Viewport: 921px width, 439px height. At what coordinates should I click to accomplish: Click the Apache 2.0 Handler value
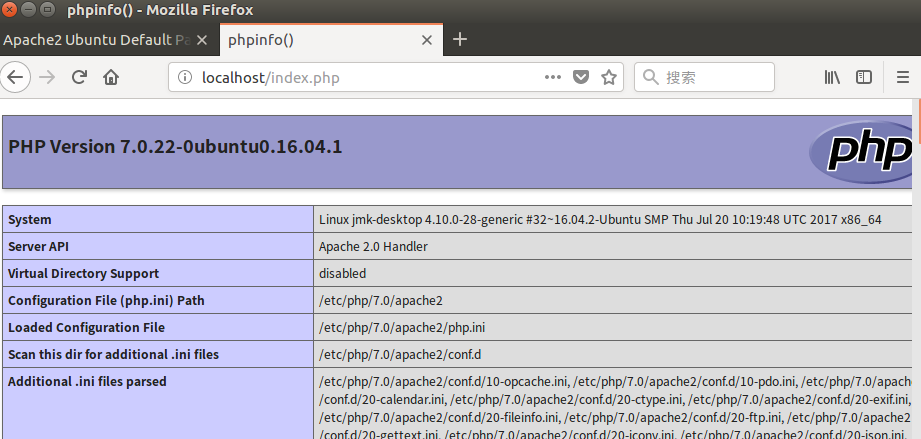[x=373, y=247]
